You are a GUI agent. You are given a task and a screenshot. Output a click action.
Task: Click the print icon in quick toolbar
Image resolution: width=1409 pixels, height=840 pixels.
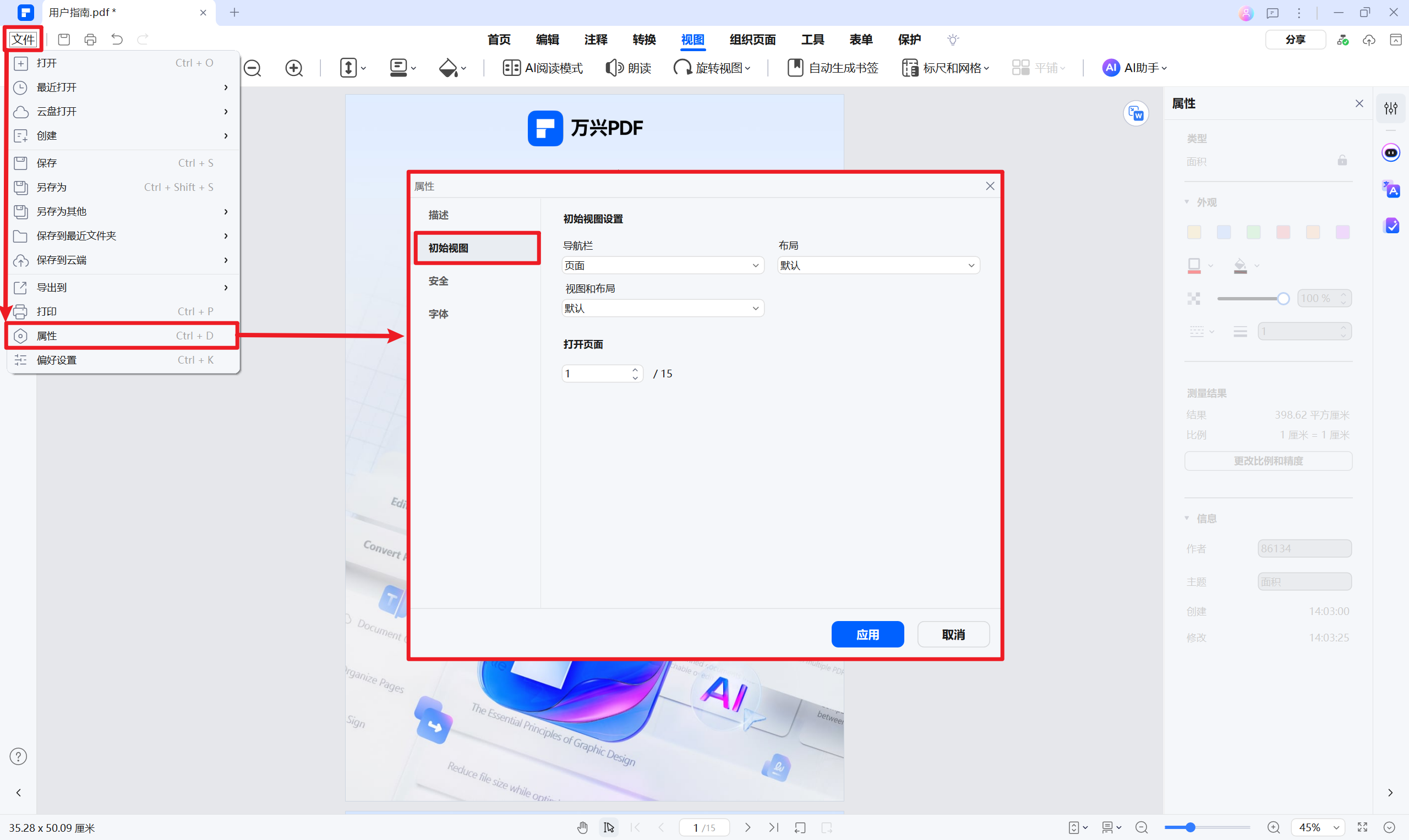click(x=90, y=40)
